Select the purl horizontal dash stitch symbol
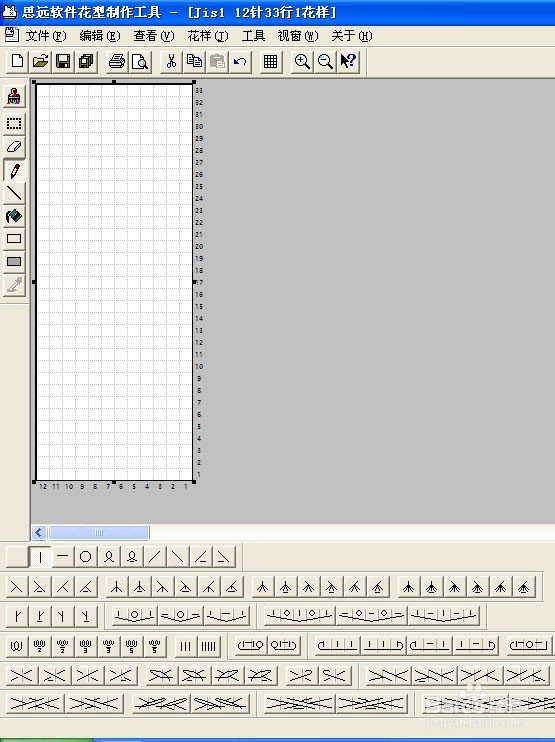 (63, 556)
